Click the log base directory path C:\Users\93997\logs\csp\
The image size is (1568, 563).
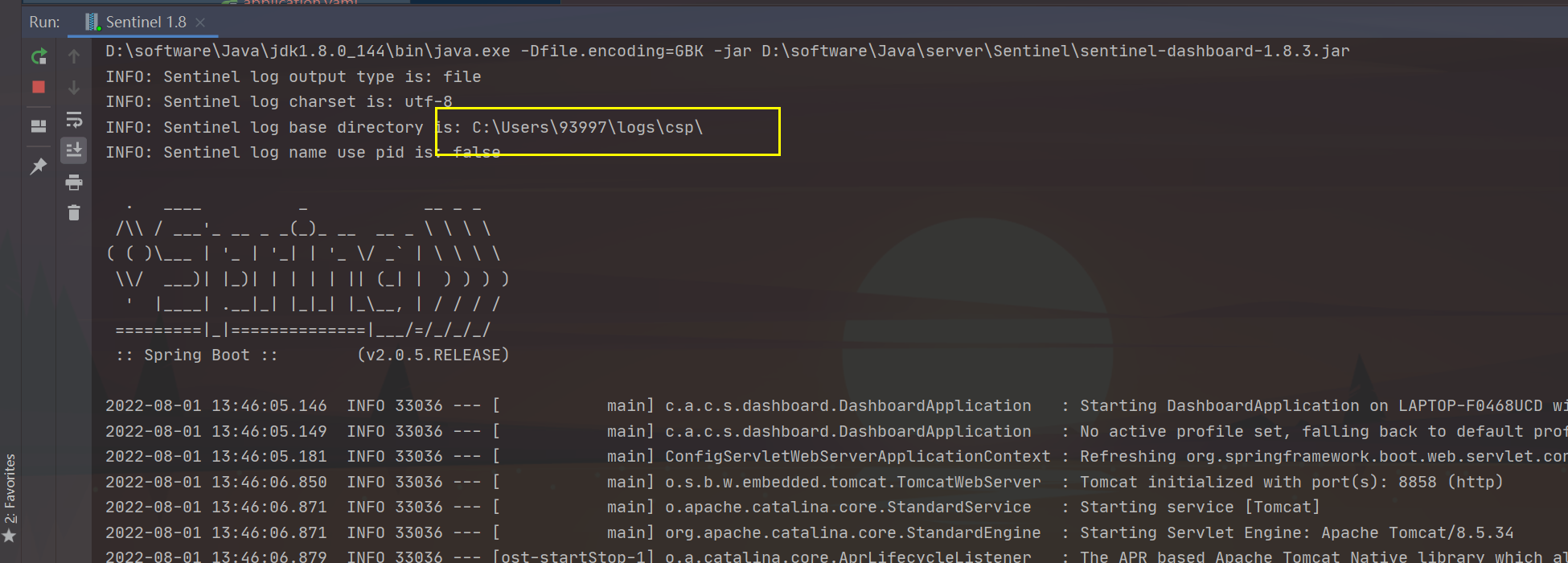(588, 127)
